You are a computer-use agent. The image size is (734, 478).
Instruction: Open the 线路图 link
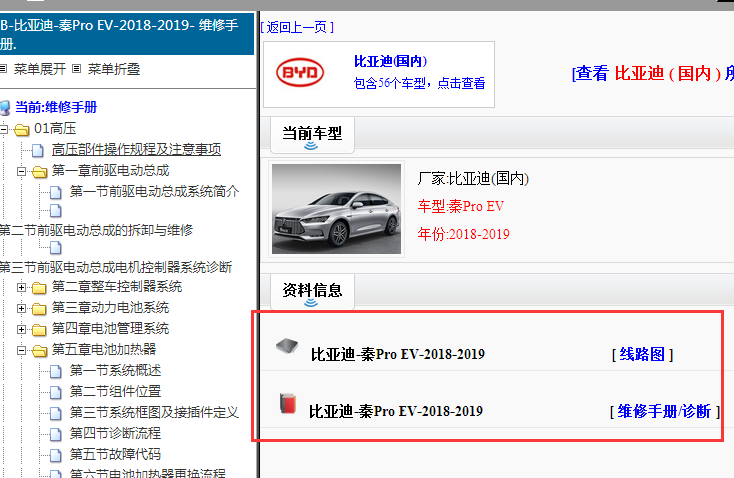point(642,354)
